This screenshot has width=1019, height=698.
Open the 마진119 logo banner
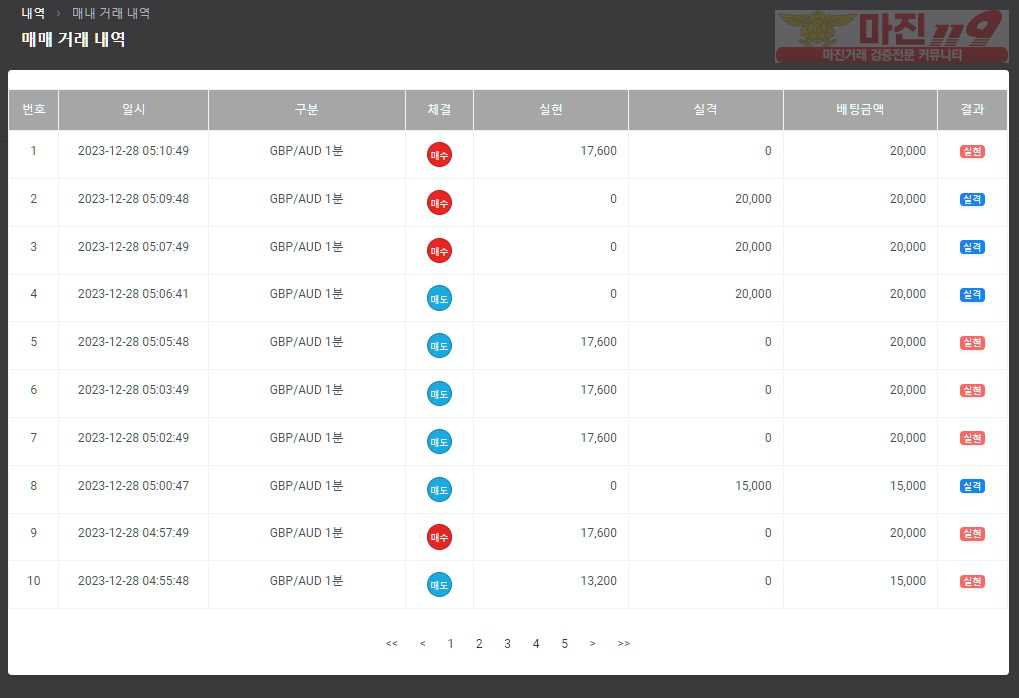point(892,36)
